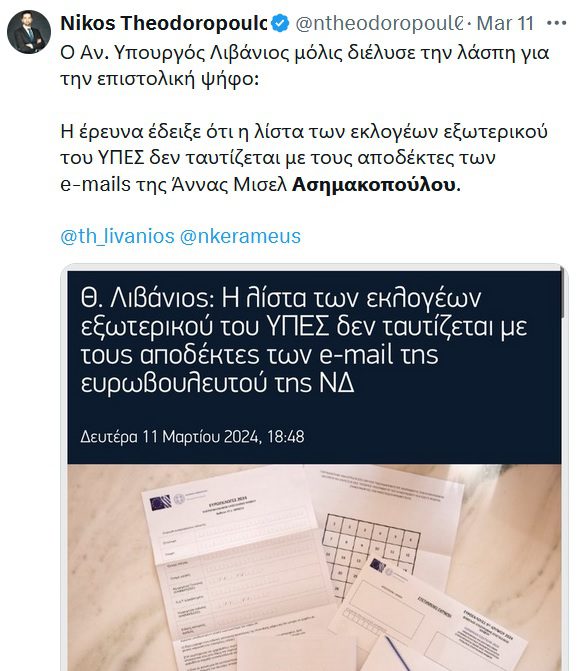Click the EU flag logo on form

pyautogui.click(x=160, y=503)
